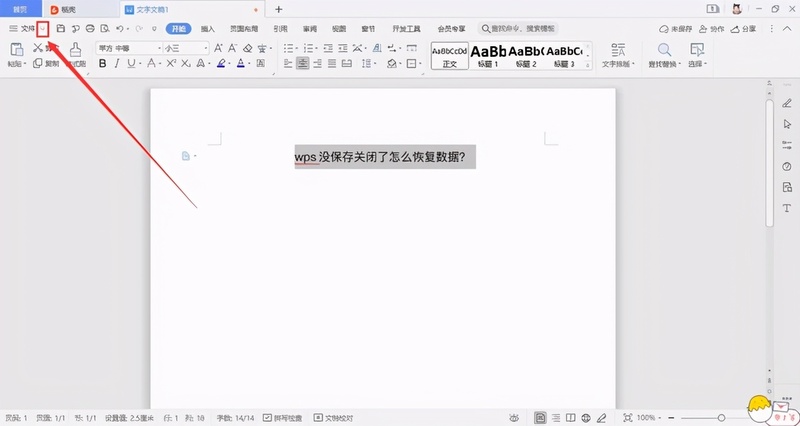Expand the 文件 menu dropdown arrow
The image size is (800, 426).
[x=42, y=30]
